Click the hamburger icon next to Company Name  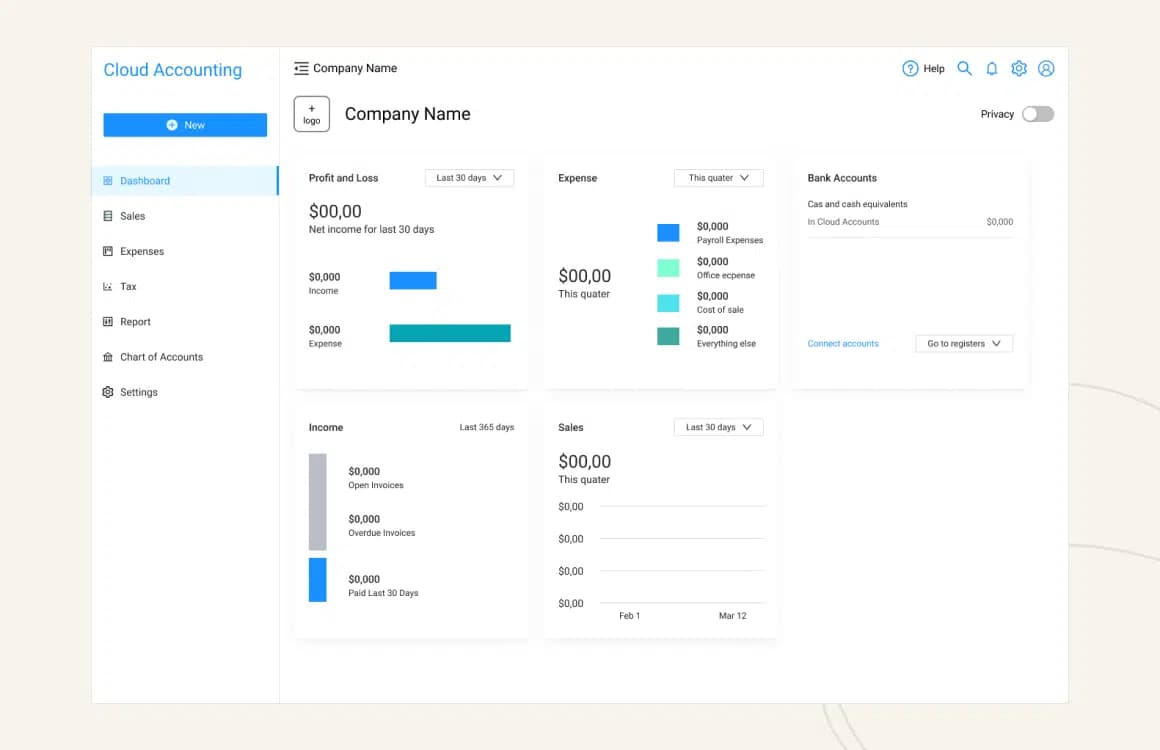(300, 68)
